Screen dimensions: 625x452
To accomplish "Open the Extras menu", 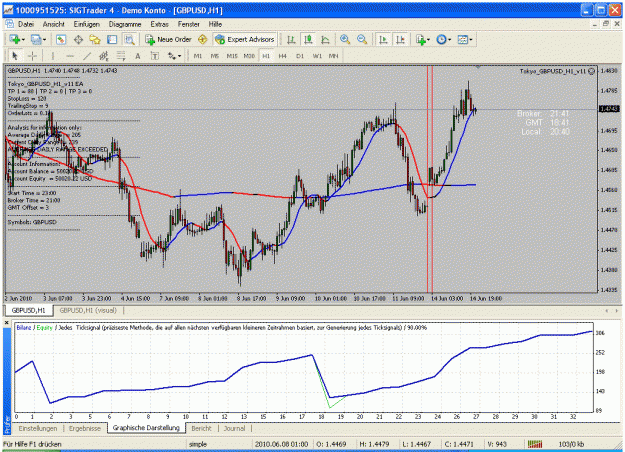I will [159, 24].
